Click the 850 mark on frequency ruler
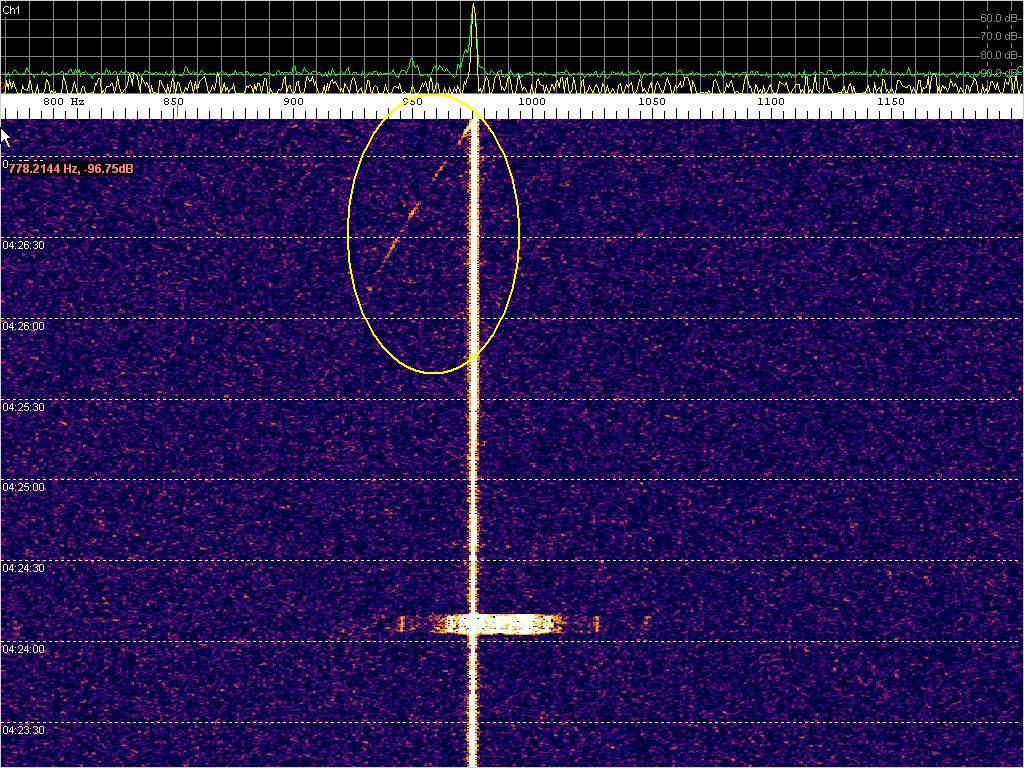The width and height of the screenshot is (1024, 768). point(173,102)
